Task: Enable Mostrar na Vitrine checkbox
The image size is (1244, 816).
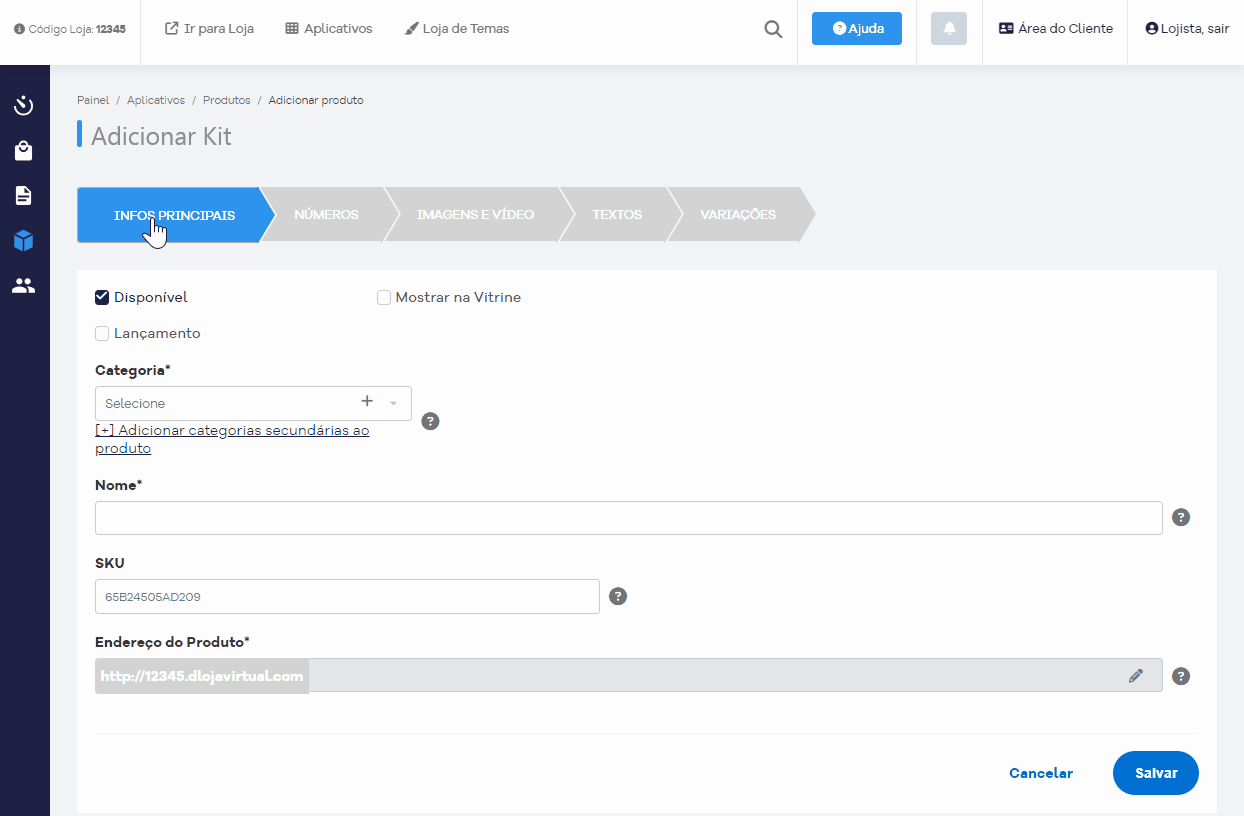Action: click(384, 297)
